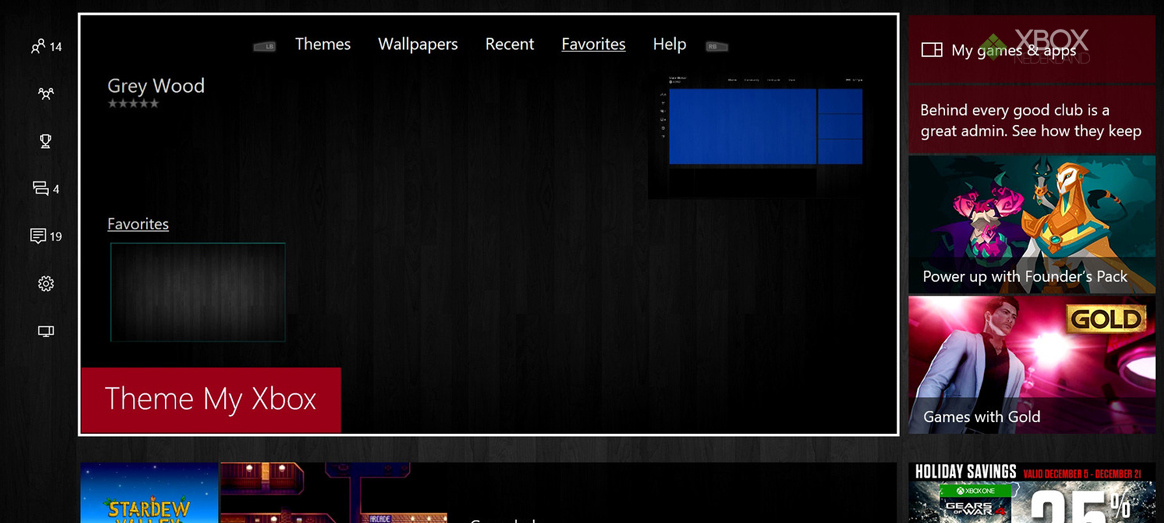The image size is (1164, 523).
Task: Open the Settings gear icon
Action: point(45,283)
